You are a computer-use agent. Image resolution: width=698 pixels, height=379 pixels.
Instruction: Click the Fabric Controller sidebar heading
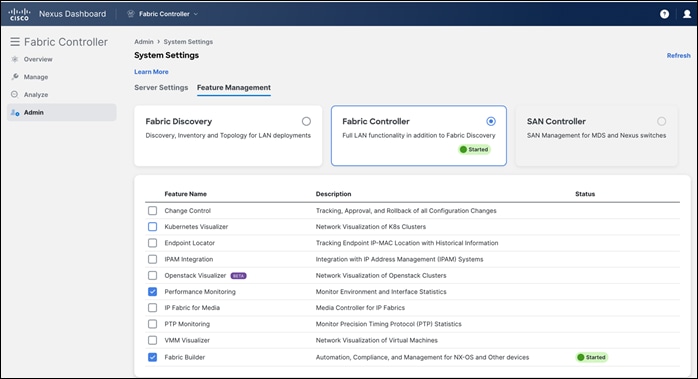66,42
